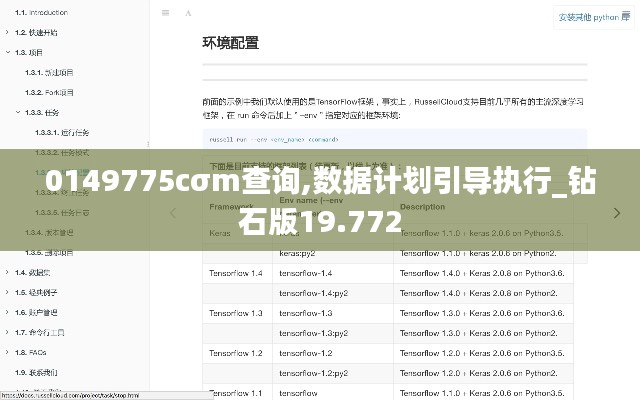This screenshot has height=400, width=640.
Task: Click the 'russell run --env' code block
Action: point(395,139)
